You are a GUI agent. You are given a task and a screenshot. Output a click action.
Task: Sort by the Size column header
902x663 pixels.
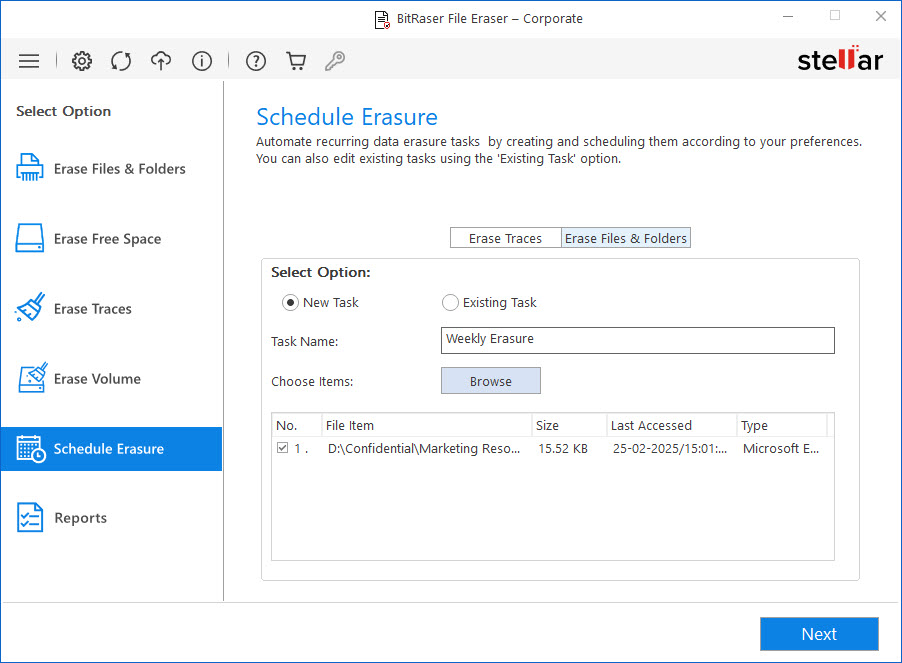(569, 426)
